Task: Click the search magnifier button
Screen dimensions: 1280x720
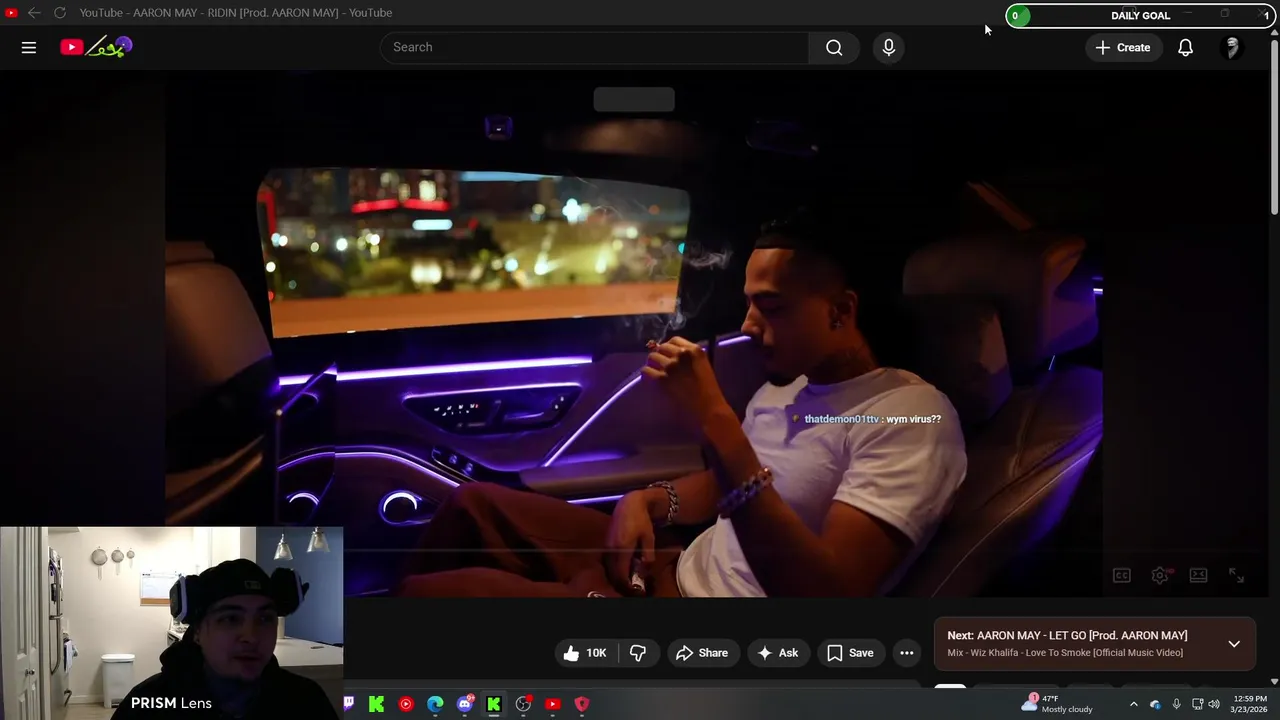Action: pos(834,47)
